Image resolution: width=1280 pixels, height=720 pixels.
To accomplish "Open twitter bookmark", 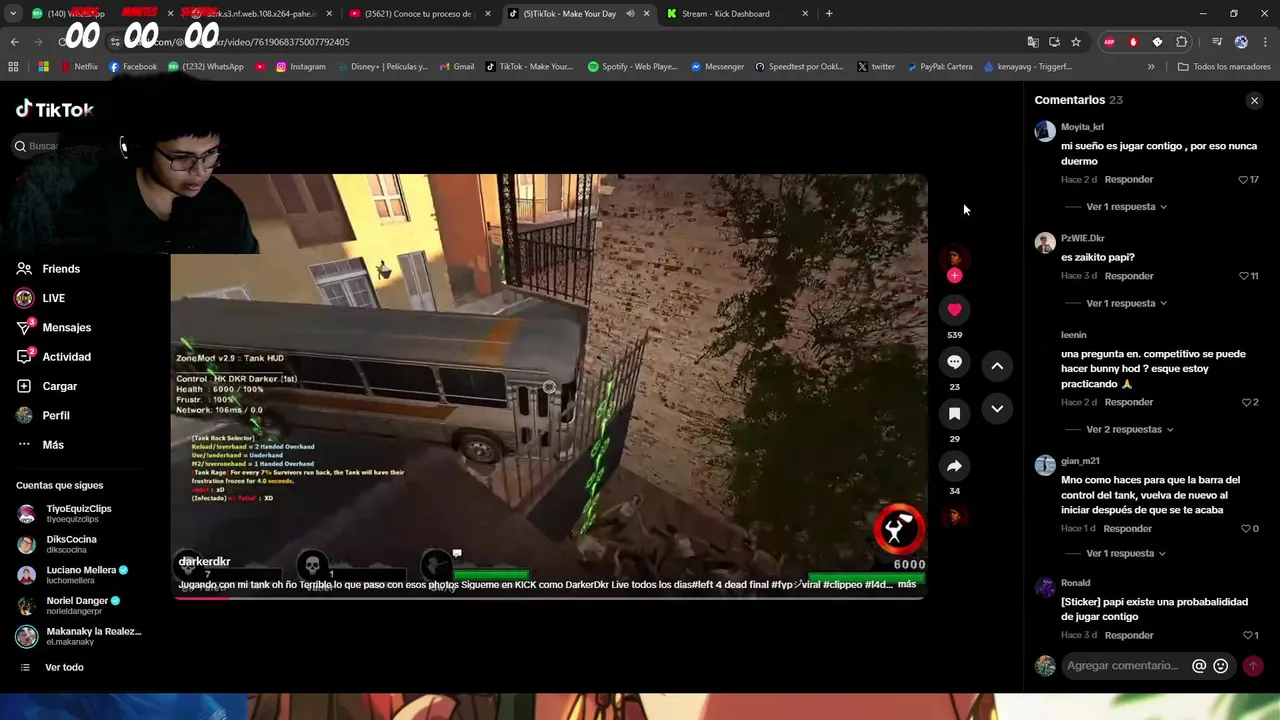I will (x=876, y=67).
